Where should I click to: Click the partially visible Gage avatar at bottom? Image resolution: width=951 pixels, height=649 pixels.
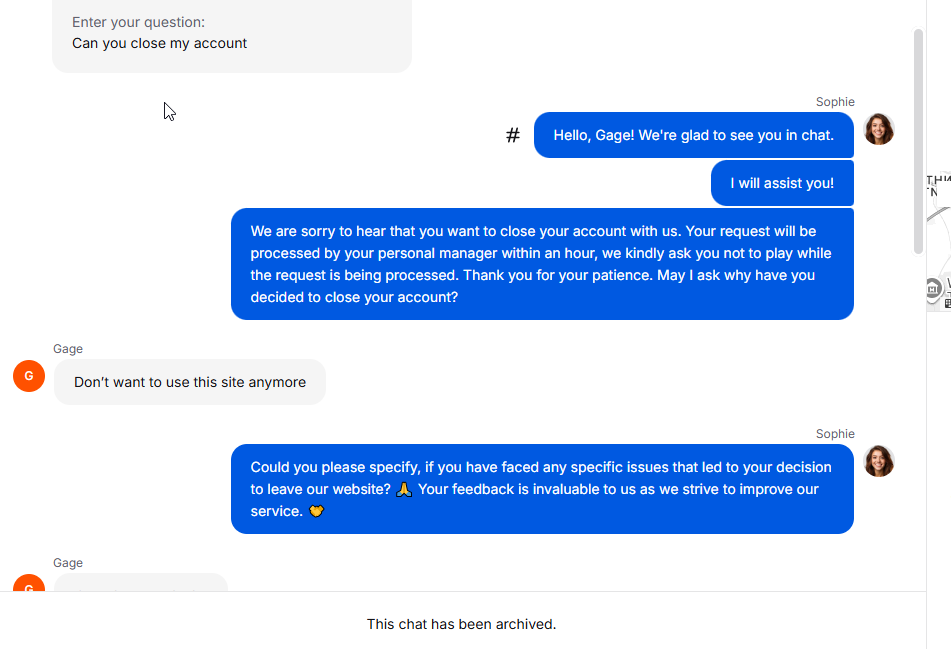point(29,583)
